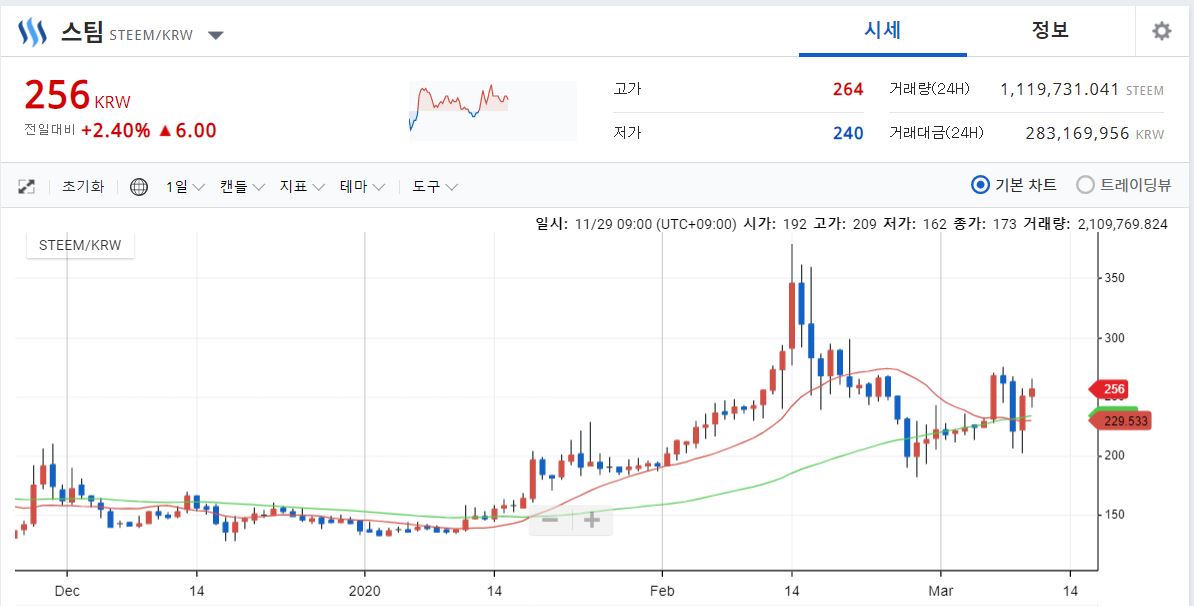
Task: Expand the 캔들 chart type dropdown
Action: coord(242,187)
